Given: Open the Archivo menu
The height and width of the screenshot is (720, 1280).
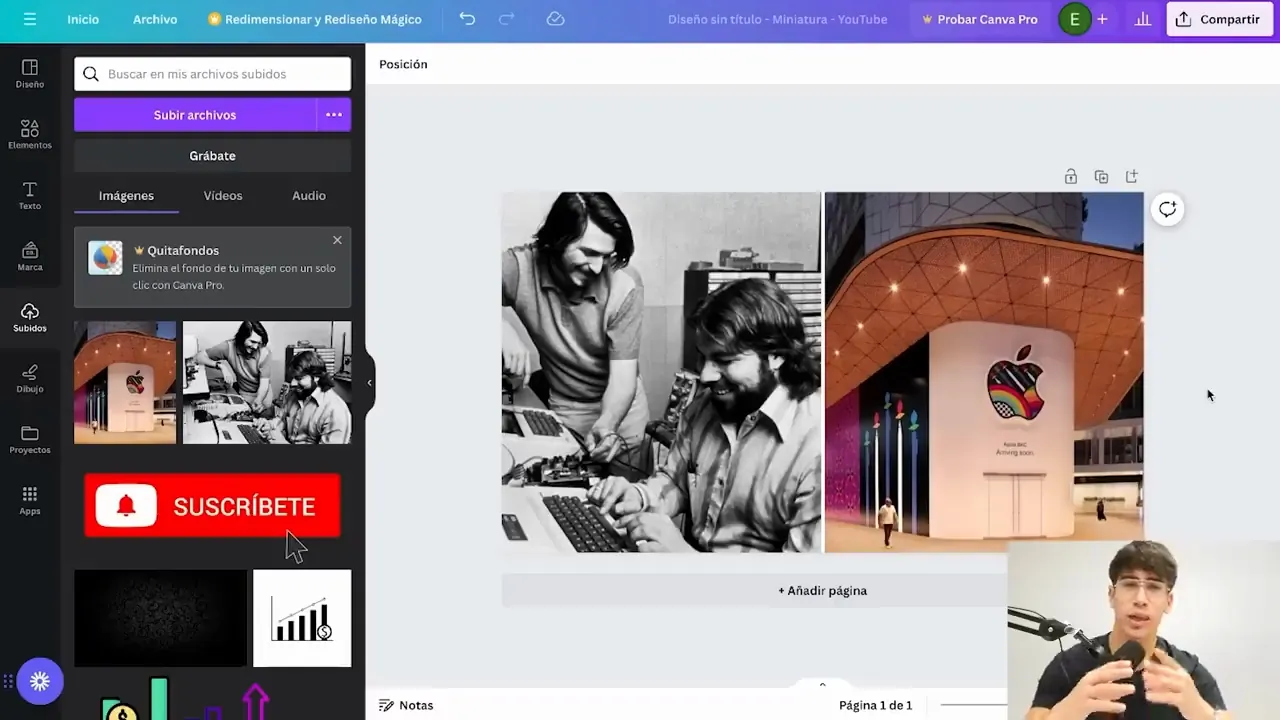Looking at the screenshot, I should coord(155,19).
